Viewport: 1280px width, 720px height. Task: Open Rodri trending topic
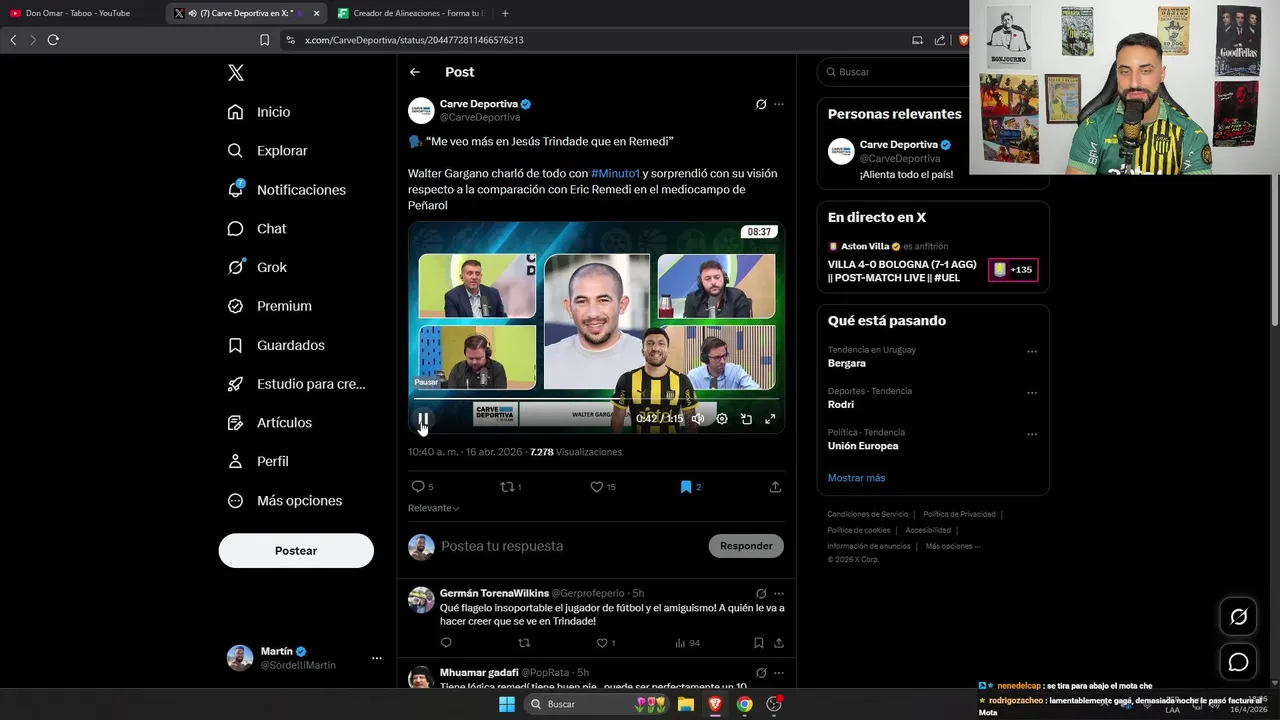(x=841, y=405)
